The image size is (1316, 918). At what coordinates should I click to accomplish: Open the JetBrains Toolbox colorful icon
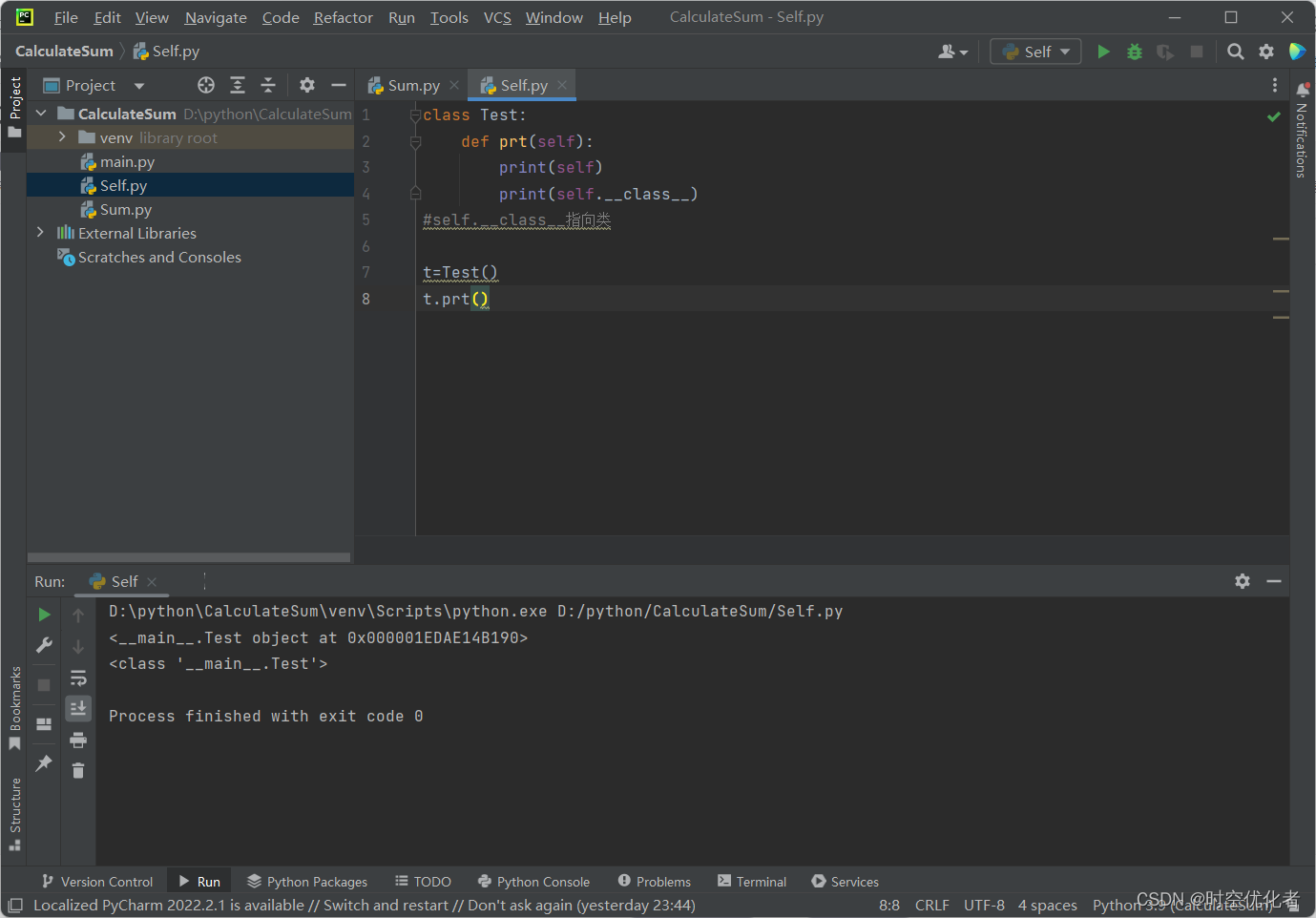1297,52
